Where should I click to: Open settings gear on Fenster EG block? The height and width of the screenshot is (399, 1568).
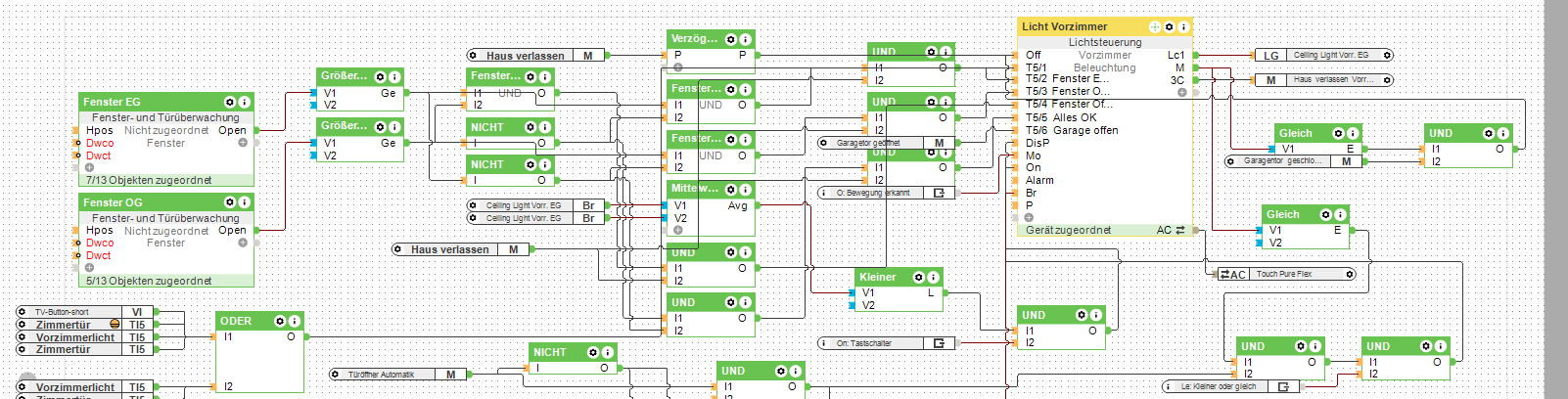pos(230,102)
